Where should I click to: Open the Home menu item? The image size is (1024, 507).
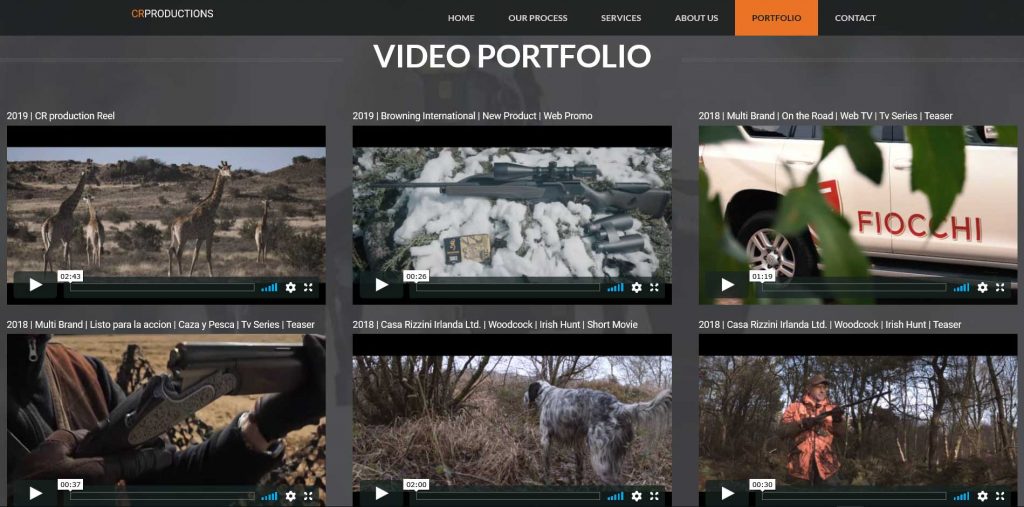click(461, 18)
